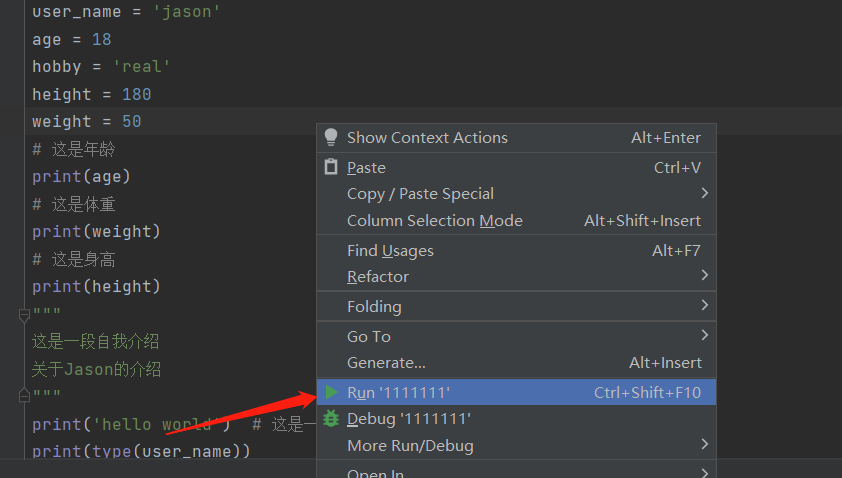This screenshot has width=842, height=478.
Task: Click the clipboard Paste icon
Action: tap(331, 167)
